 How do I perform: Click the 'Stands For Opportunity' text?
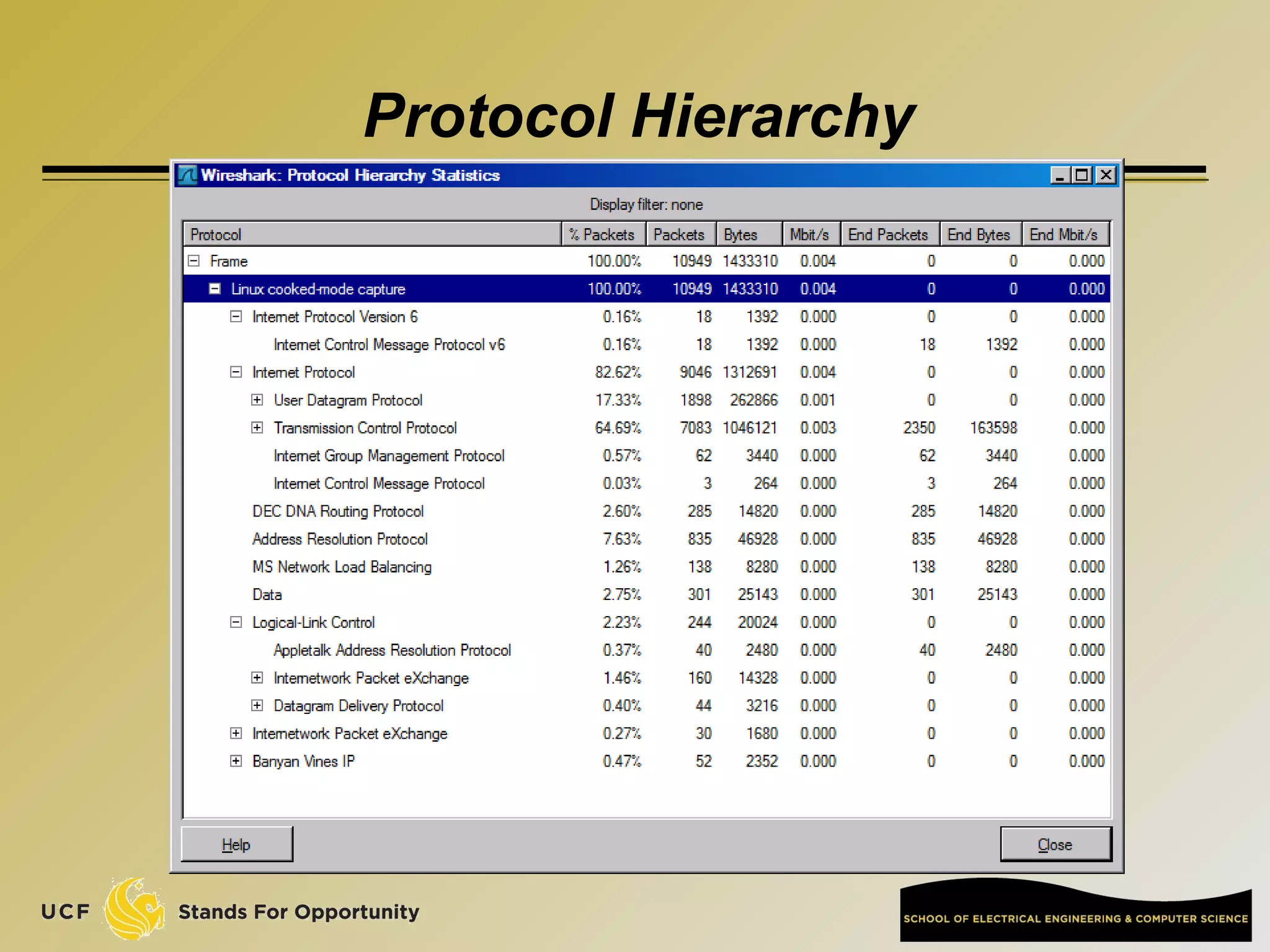[299, 912]
